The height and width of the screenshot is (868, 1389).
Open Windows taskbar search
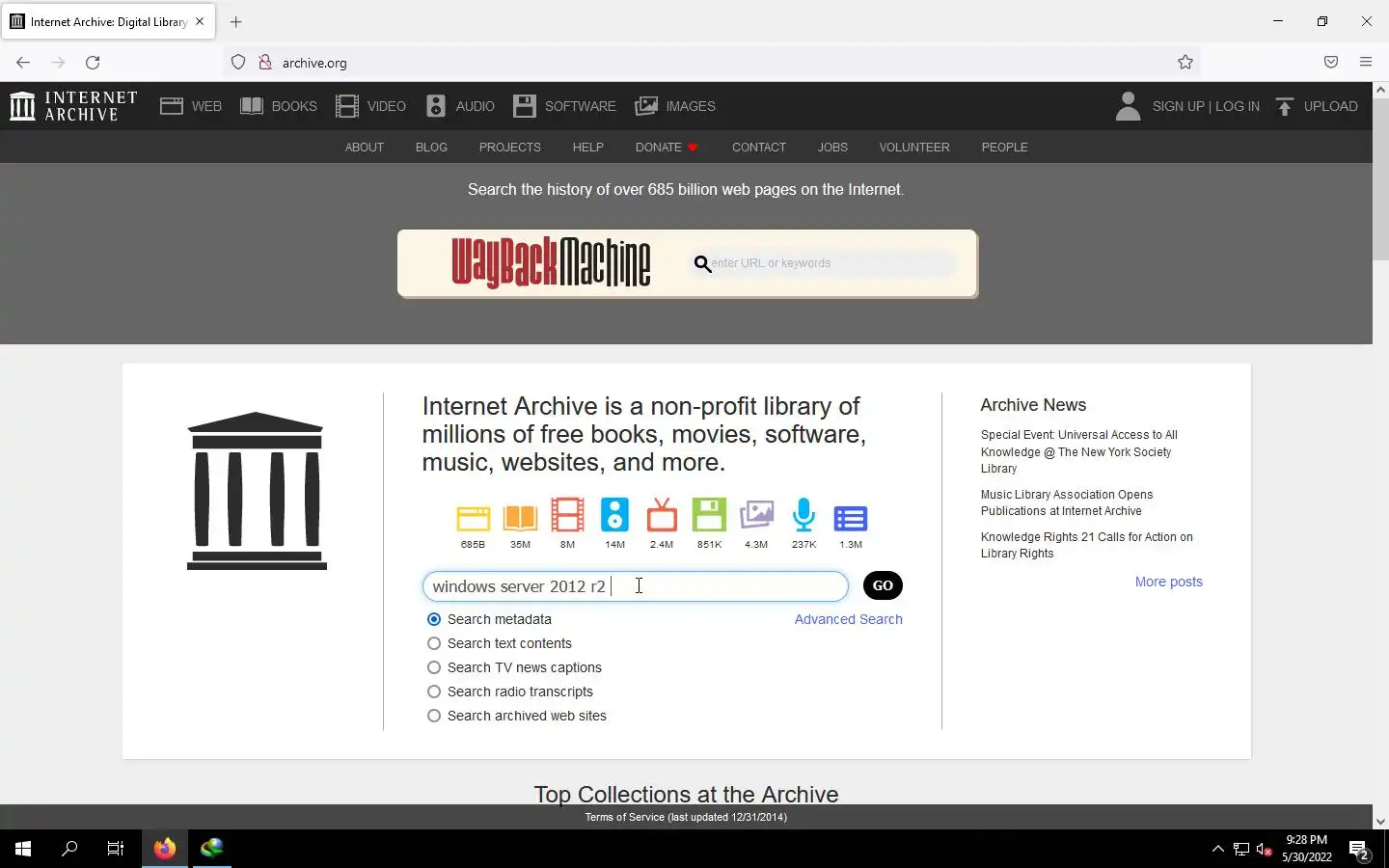pyautogui.click(x=69, y=849)
